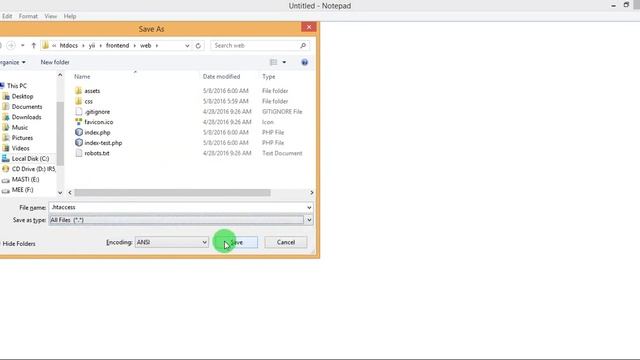Click the index.php file icon
The width and height of the screenshot is (640, 360).
click(79, 132)
